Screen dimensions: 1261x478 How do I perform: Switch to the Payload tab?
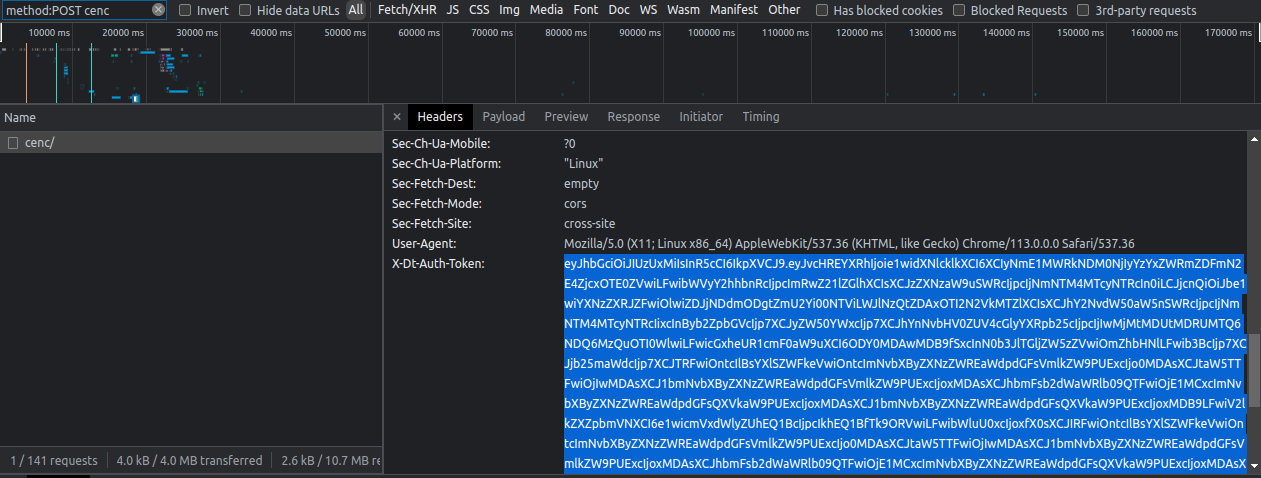pyautogui.click(x=504, y=117)
